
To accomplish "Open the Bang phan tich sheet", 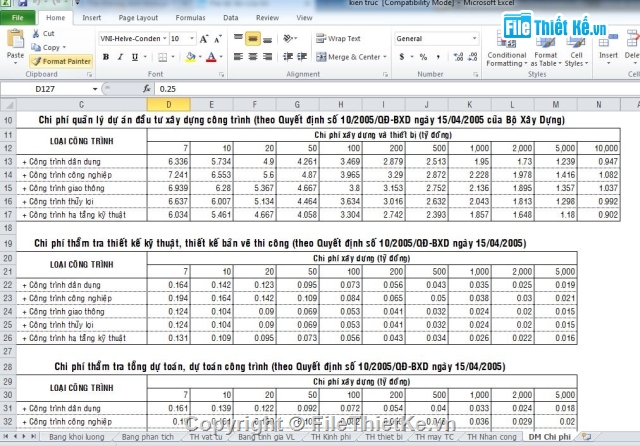I will tap(147, 437).
